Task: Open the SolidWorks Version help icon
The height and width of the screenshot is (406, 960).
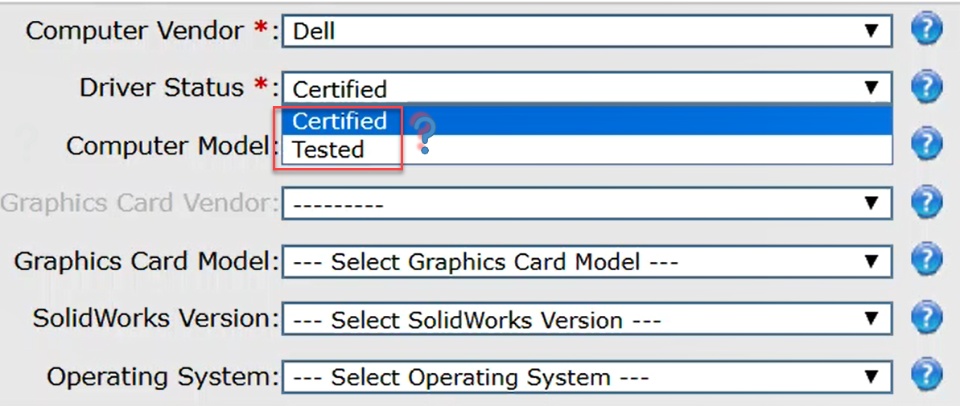Action: 927,319
